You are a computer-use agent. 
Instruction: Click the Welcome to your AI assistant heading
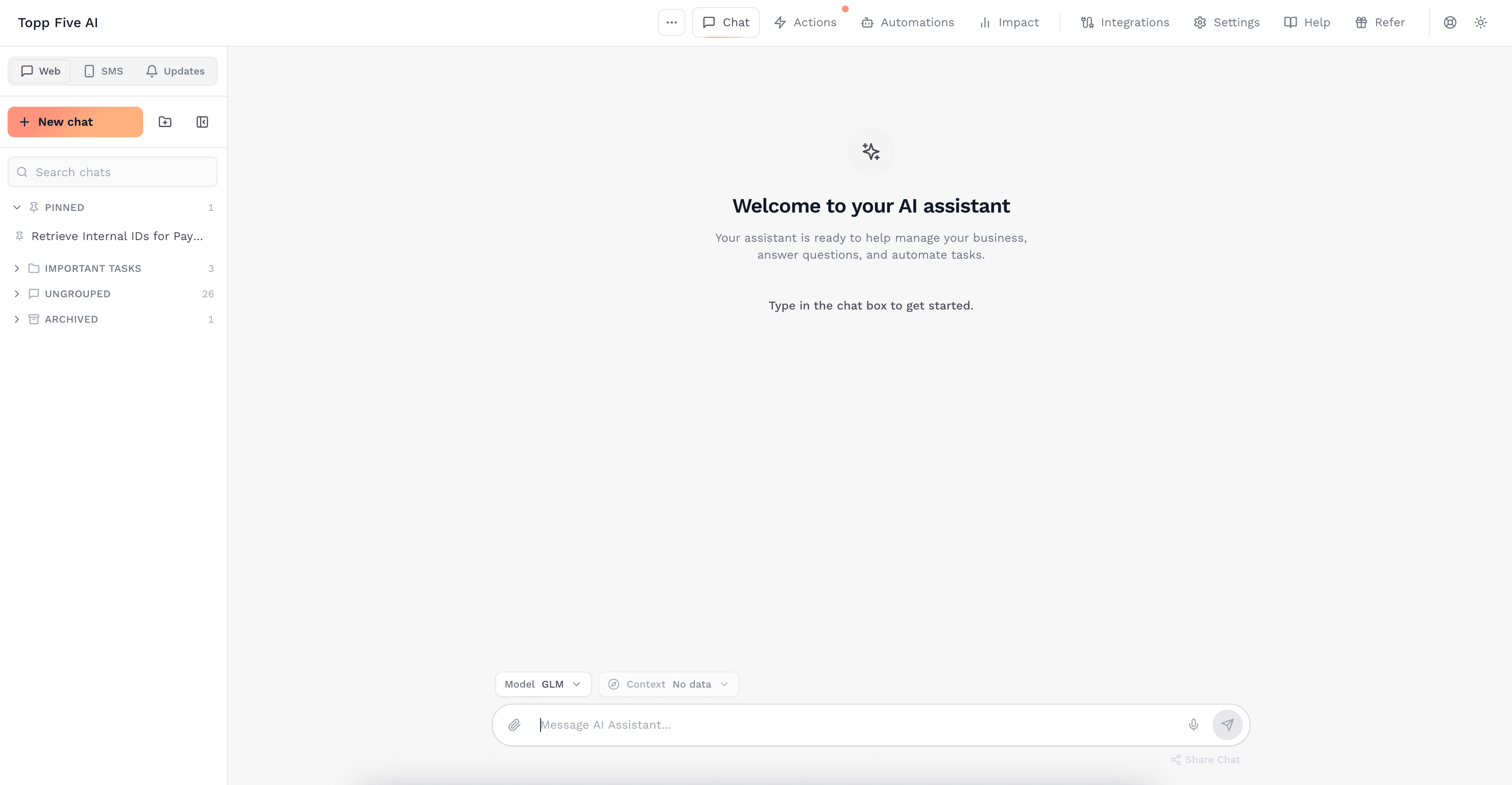tap(871, 206)
